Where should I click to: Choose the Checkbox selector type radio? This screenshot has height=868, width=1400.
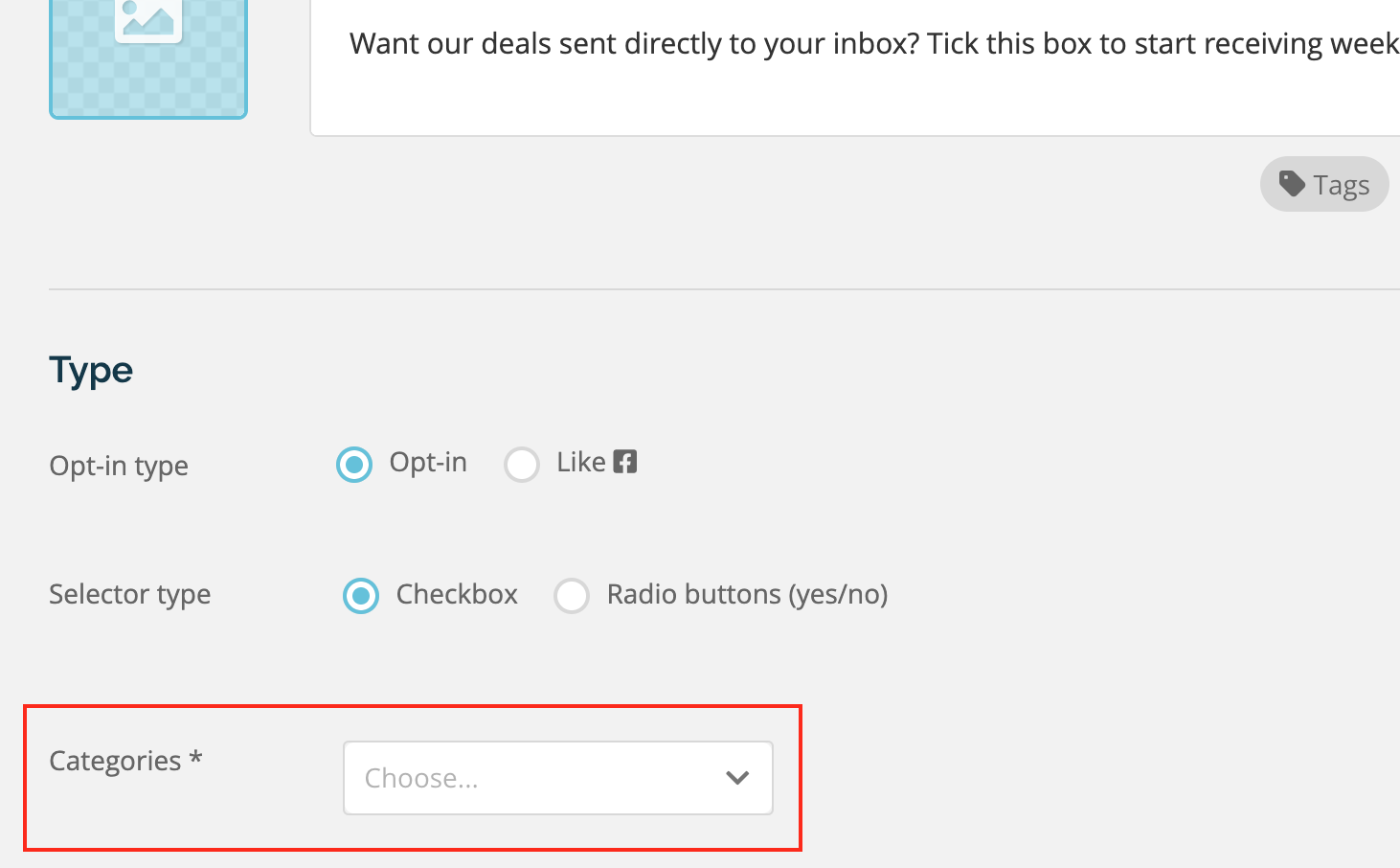click(361, 596)
